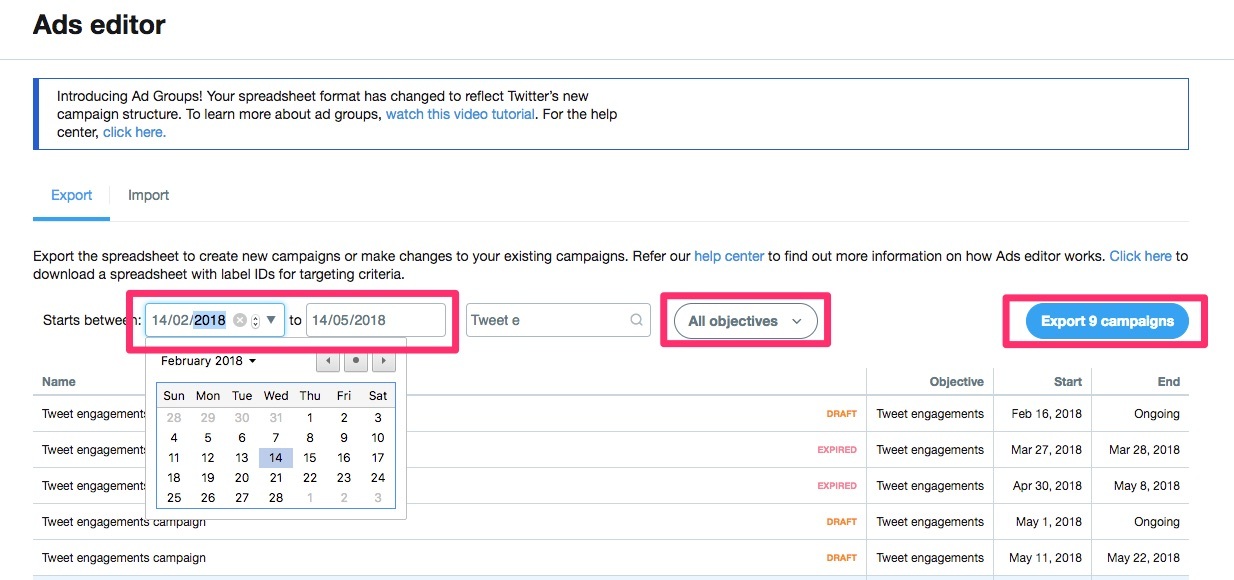Focus the campaign search input field

click(547, 321)
